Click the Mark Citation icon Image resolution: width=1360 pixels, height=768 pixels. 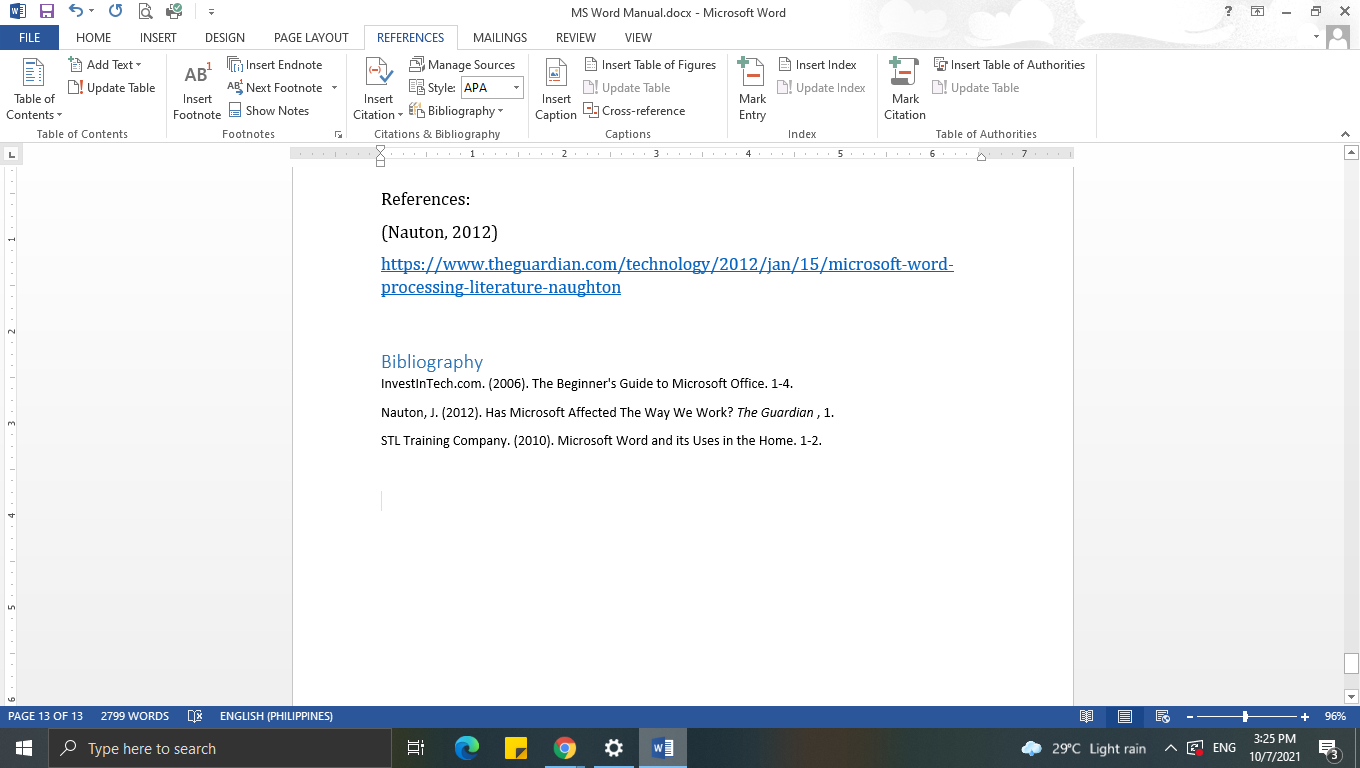(x=905, y=90)
